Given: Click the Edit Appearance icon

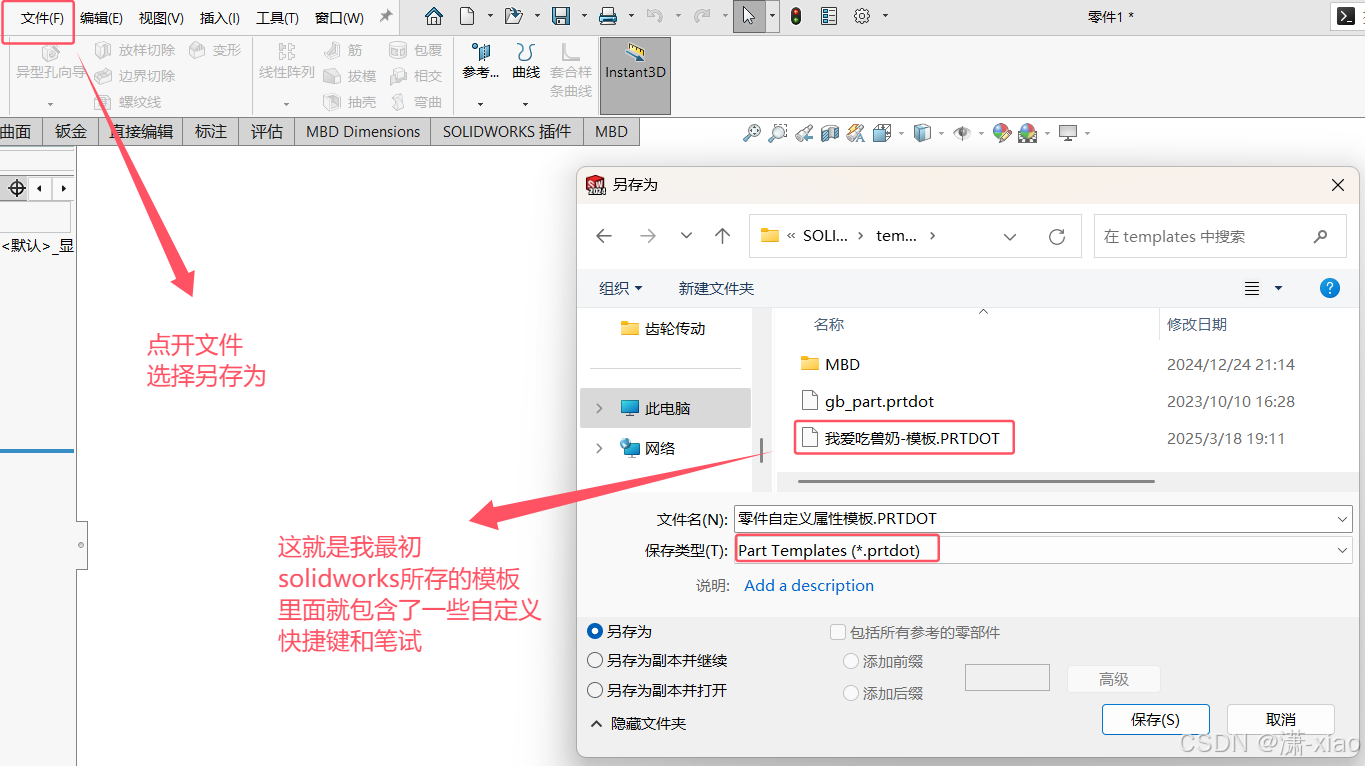Looking at the screenshot, I should point(1001,133).
